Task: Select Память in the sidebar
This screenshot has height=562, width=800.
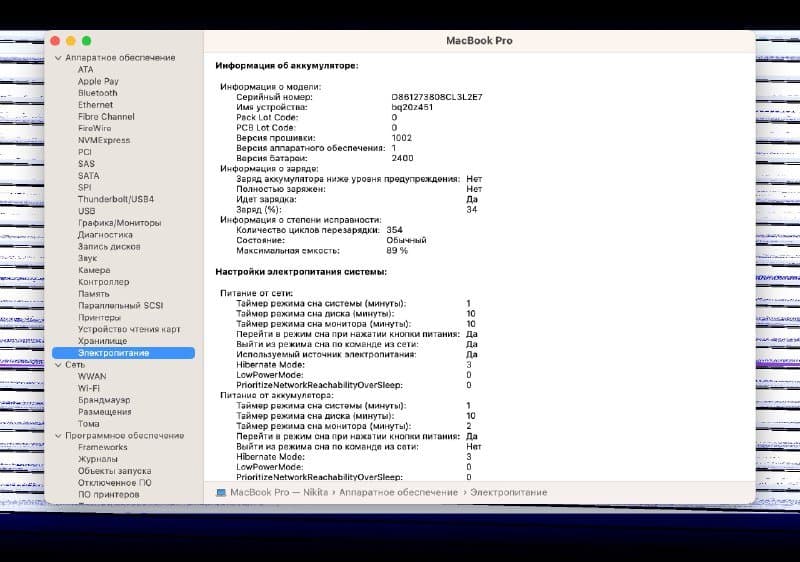Action: tap(93, 294)
